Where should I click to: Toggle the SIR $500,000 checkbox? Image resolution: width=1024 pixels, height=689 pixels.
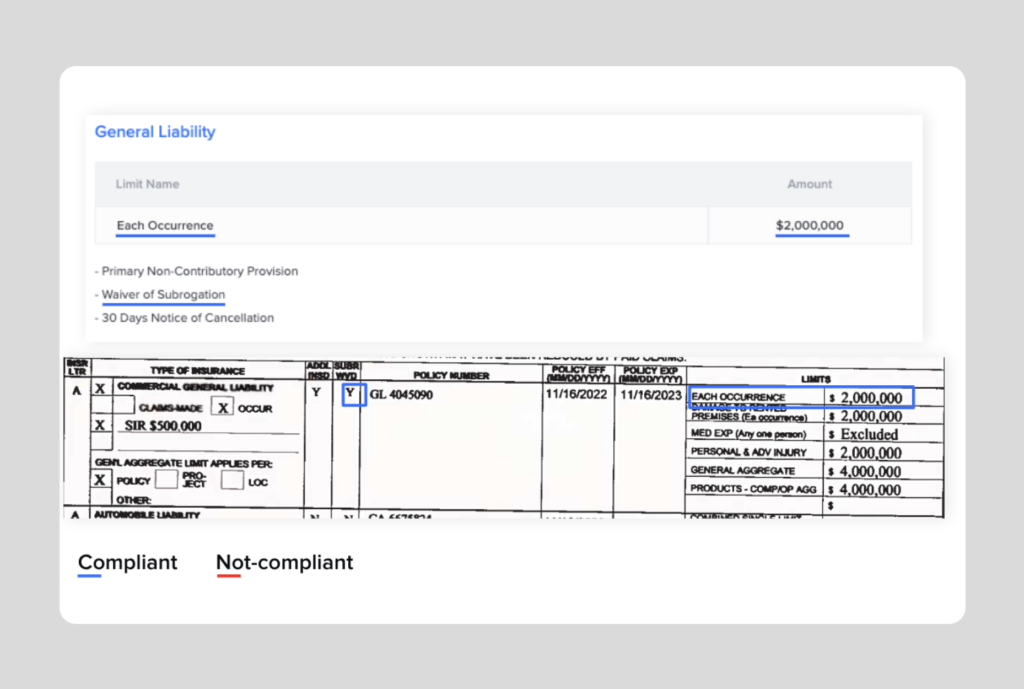(101, 425)
